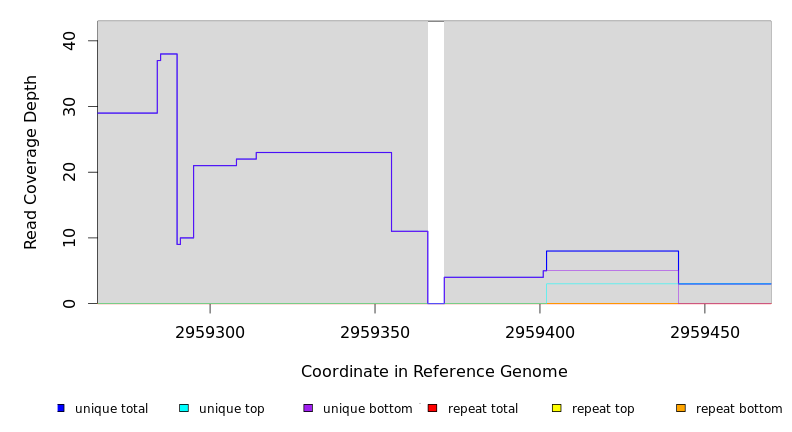The image size is (792, 432).
Task: Click the red repeat total legend swatch
Action: point(432,408)
